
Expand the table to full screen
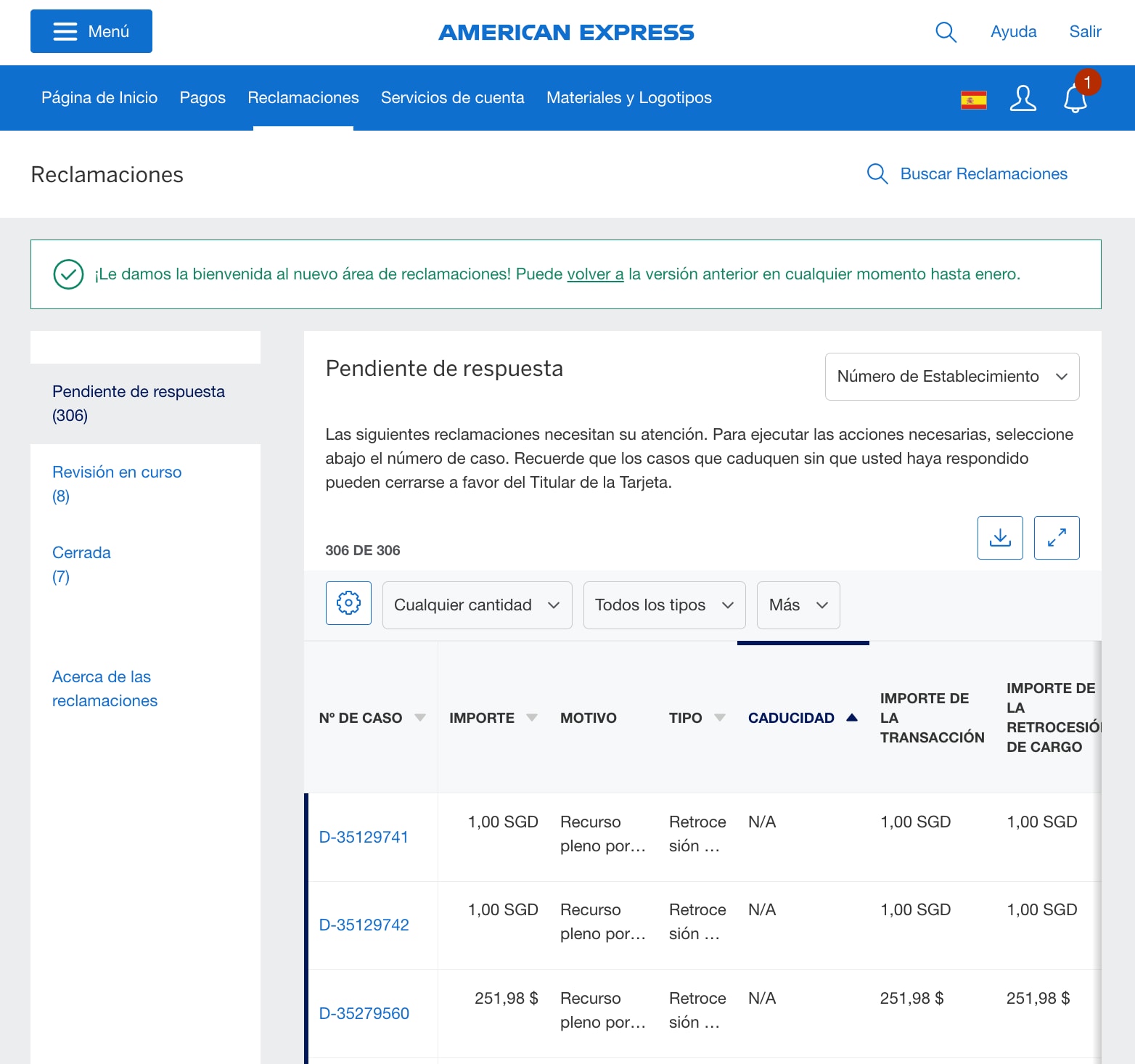(1057, 538)
